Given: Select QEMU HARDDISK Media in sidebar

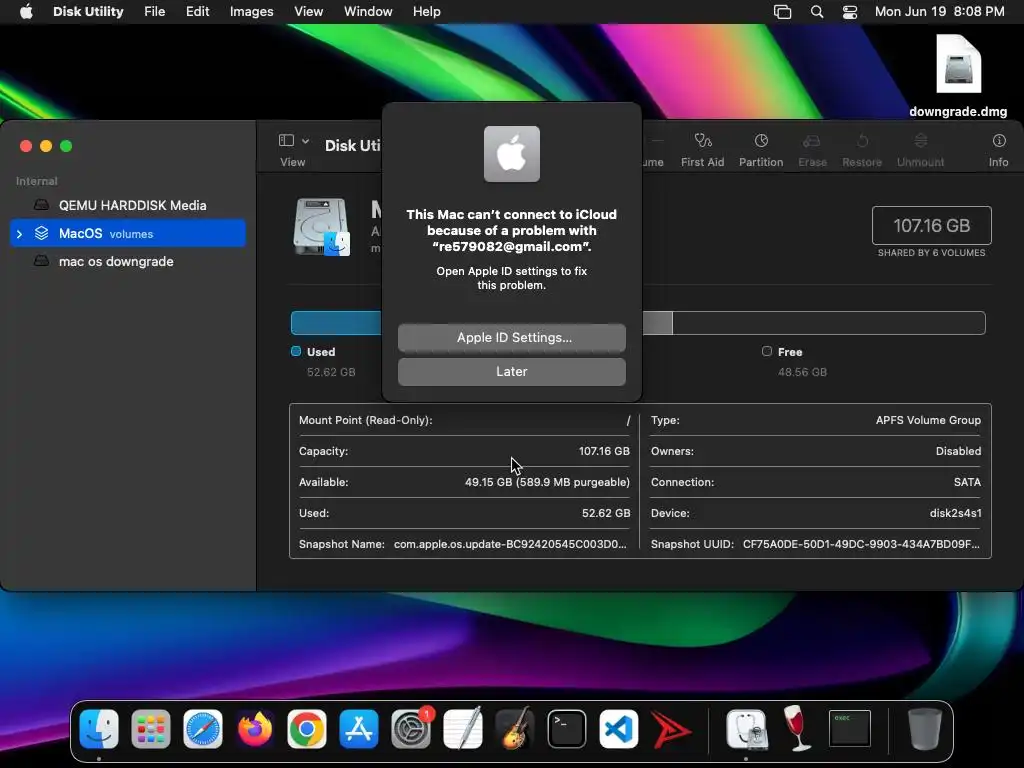Looking at the screenshot, I should pos(133,205).
